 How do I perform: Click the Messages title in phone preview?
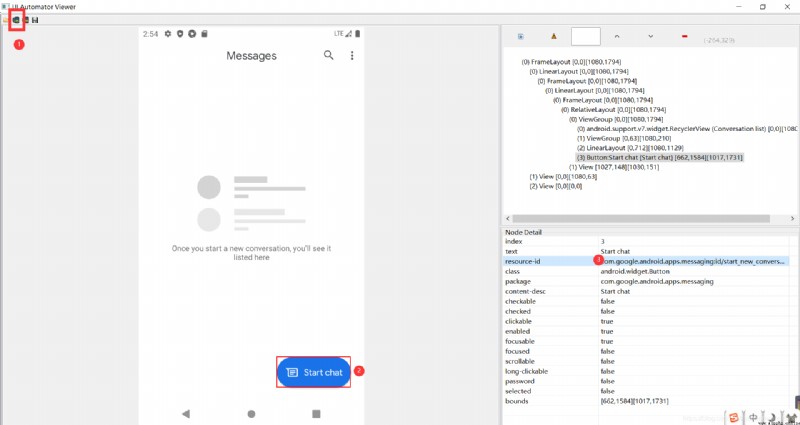[252, 56]
